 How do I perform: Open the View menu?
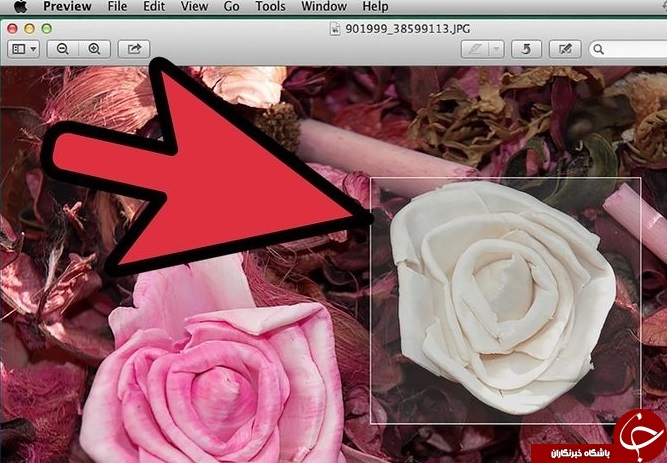pos(194,6)
